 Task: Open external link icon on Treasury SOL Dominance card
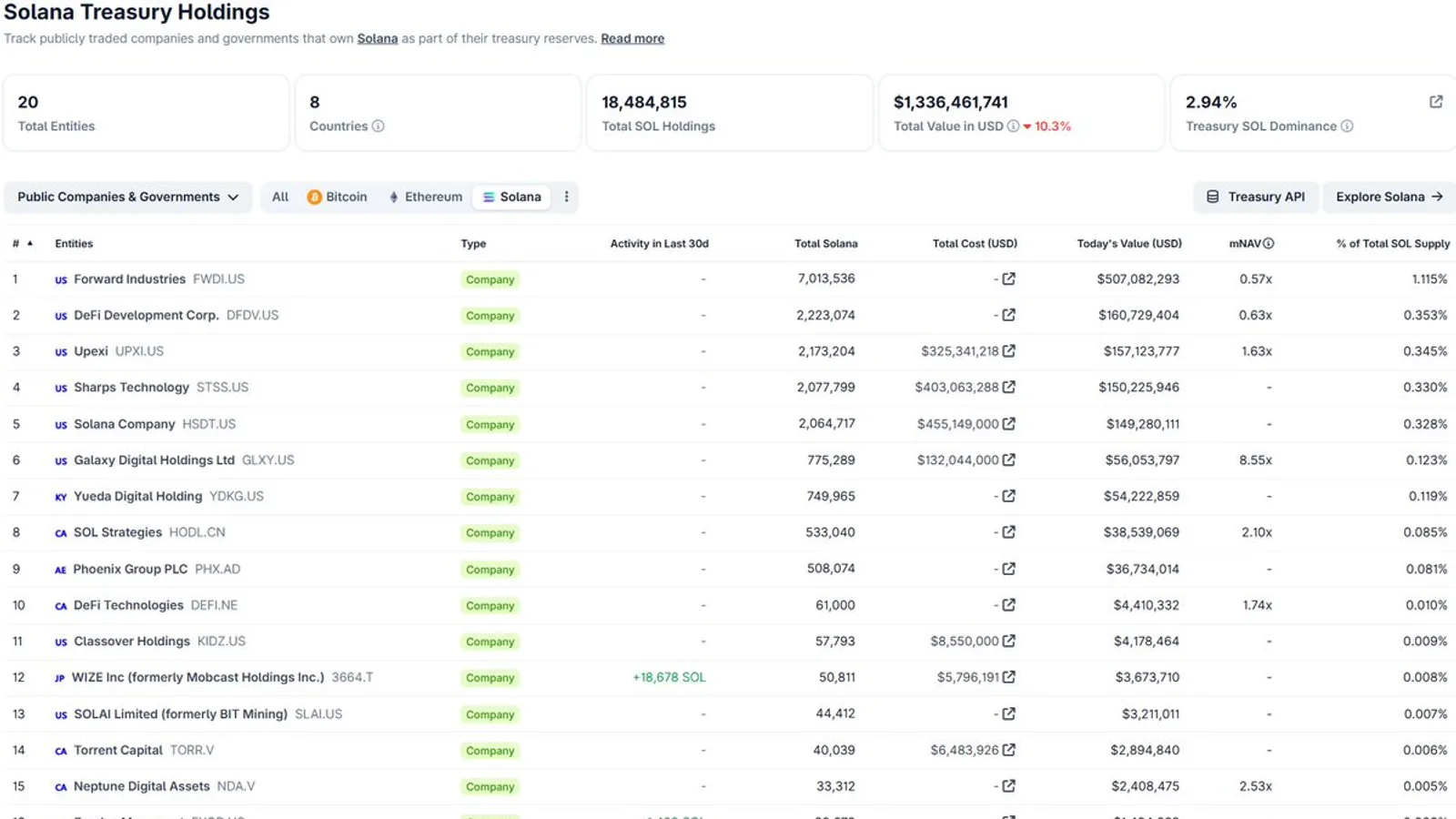[1436, 102]
